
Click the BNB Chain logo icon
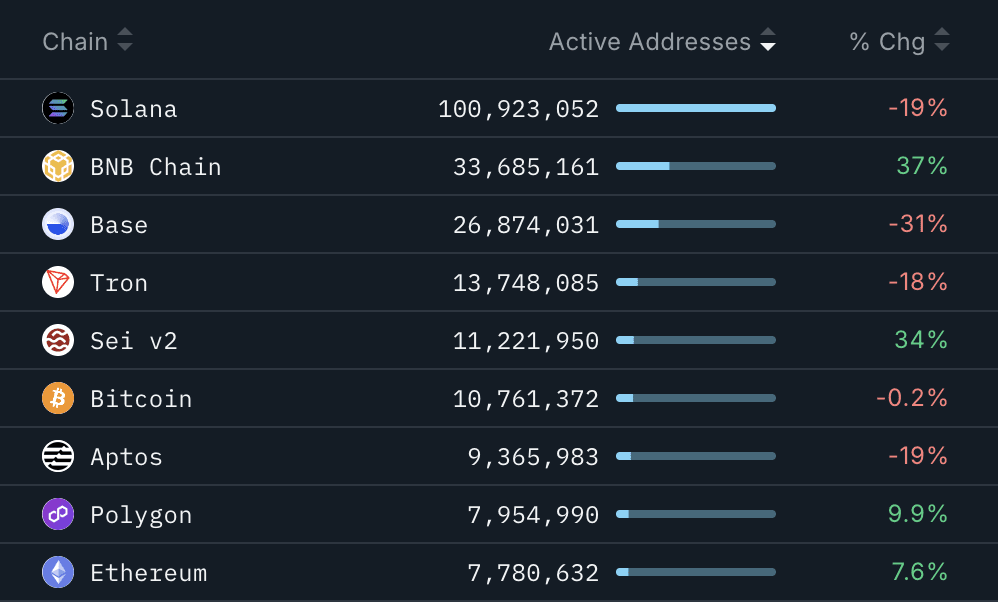(58, 166)
